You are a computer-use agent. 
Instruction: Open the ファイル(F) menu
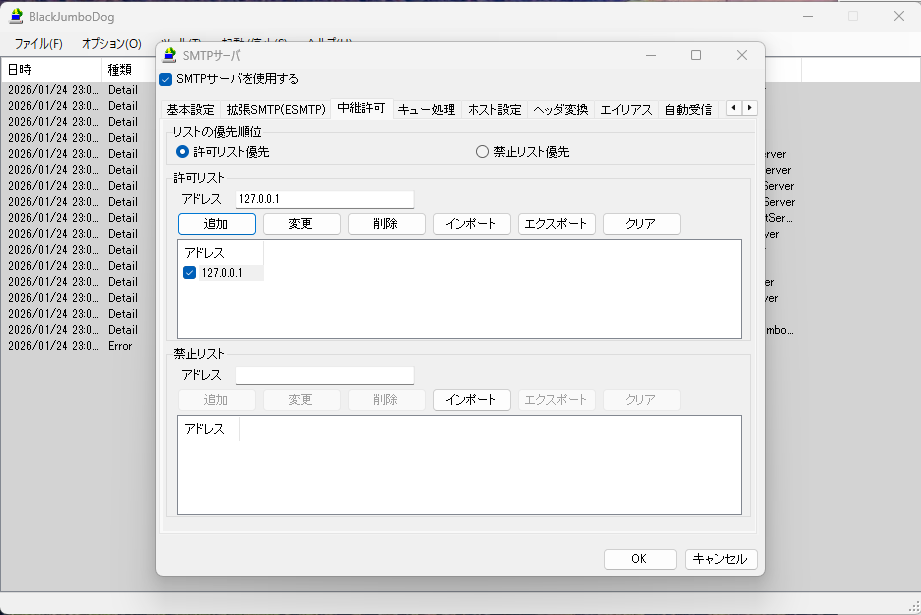[x=38, y=44]
